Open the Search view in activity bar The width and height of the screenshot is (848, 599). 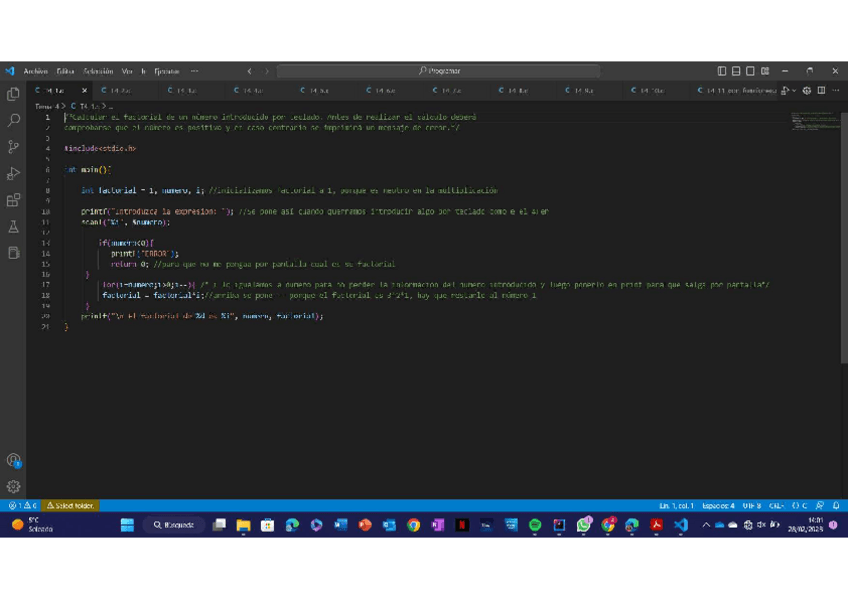pos(13,120)
